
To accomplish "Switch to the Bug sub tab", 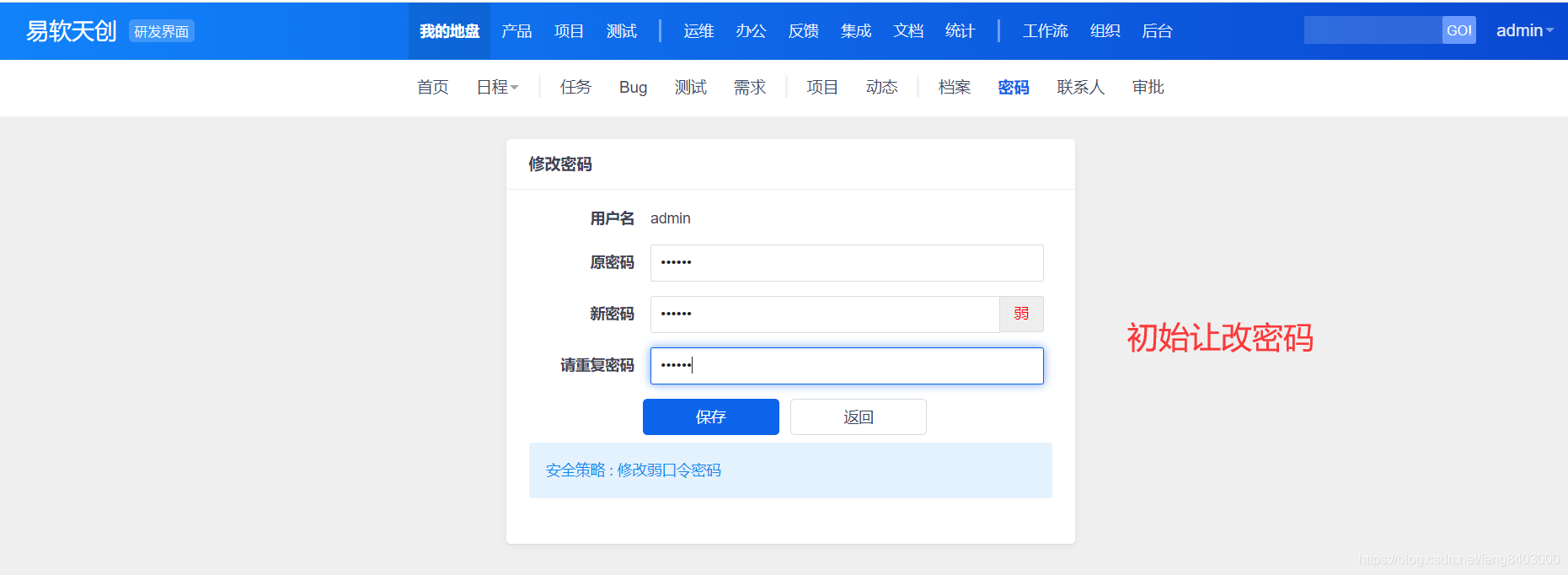I will 634,88.
